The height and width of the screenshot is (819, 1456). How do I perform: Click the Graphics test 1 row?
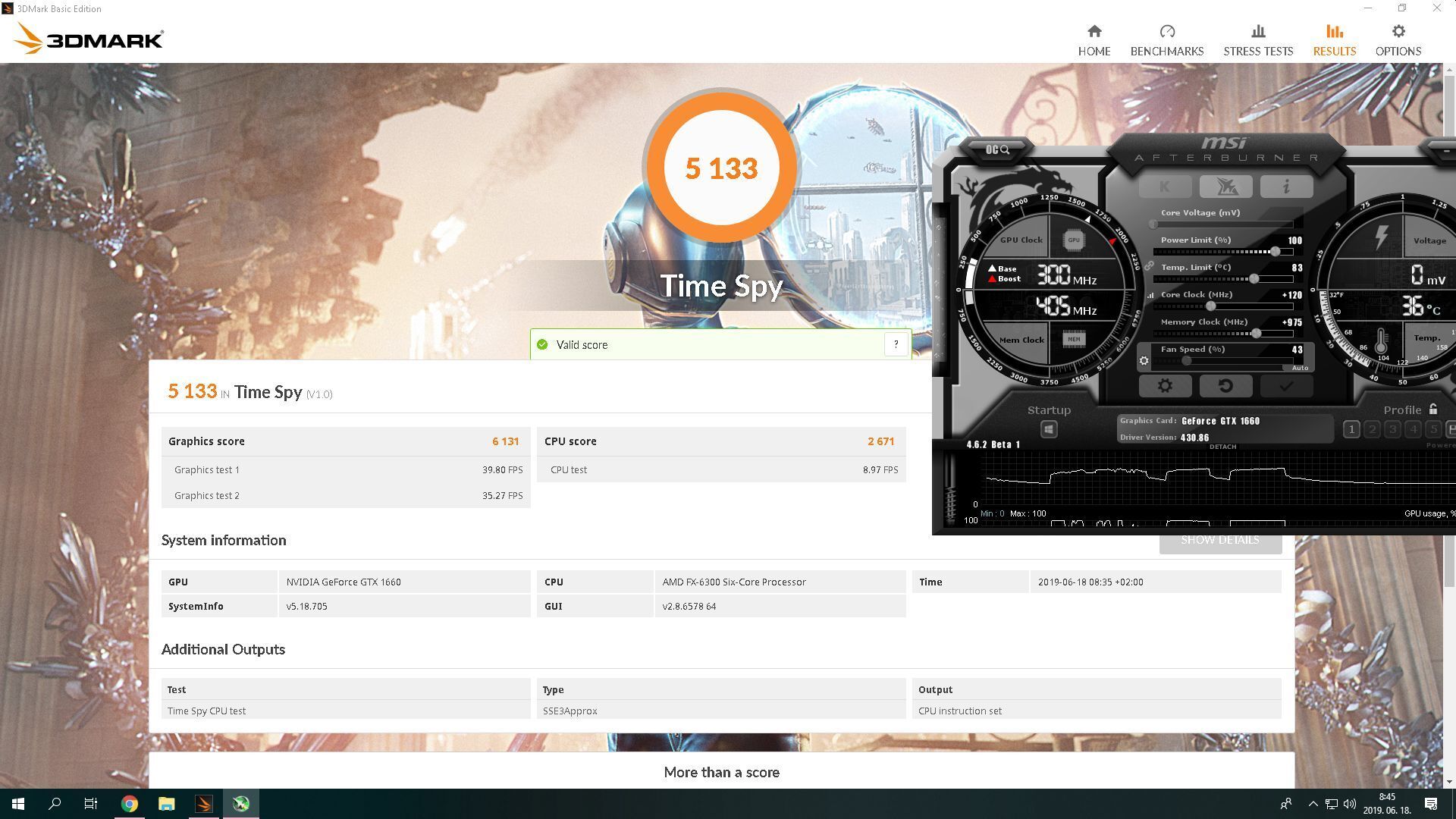[x=346, y=469]
